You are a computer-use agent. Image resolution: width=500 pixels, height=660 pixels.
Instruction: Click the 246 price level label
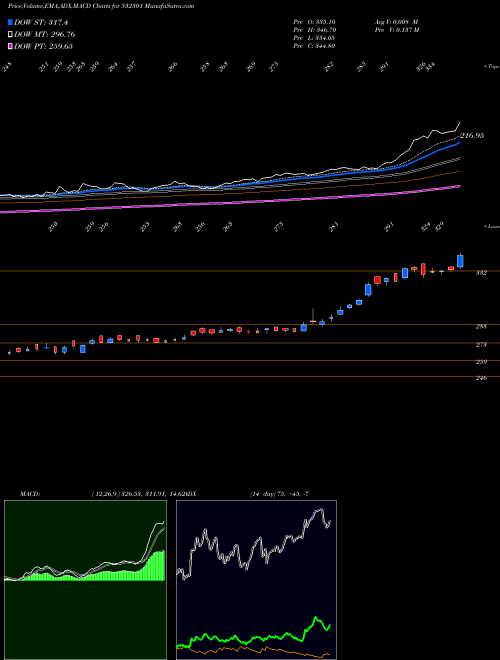481,378
